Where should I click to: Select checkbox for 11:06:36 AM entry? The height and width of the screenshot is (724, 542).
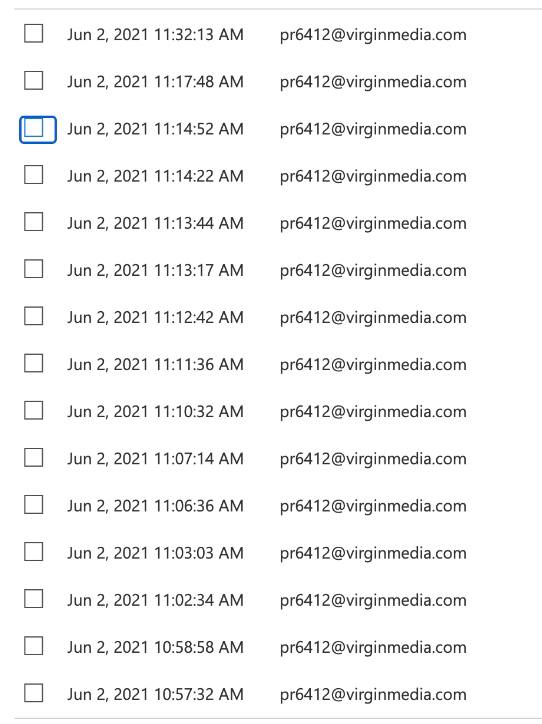coord(34,505)
